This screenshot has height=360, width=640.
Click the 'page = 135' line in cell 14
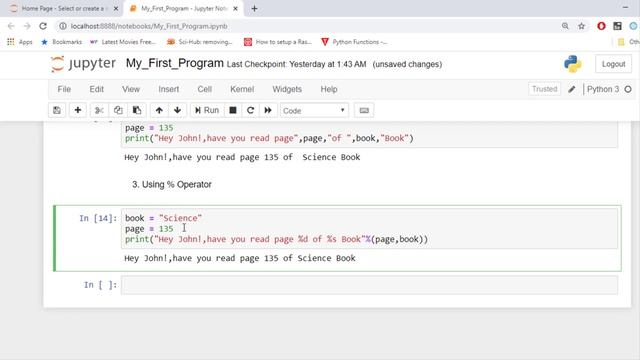pyautogui.click(x=149, y=229)
